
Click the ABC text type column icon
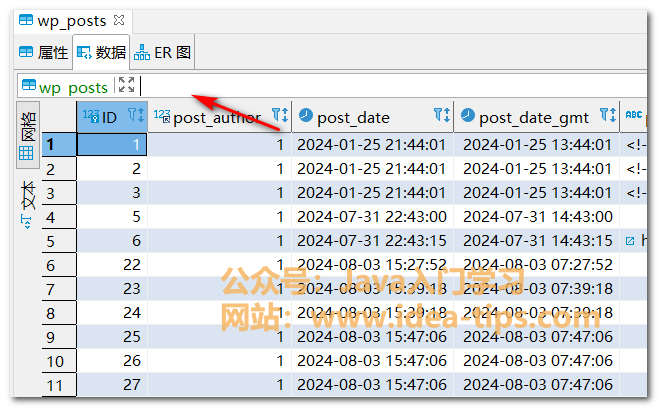click(634, 115)
